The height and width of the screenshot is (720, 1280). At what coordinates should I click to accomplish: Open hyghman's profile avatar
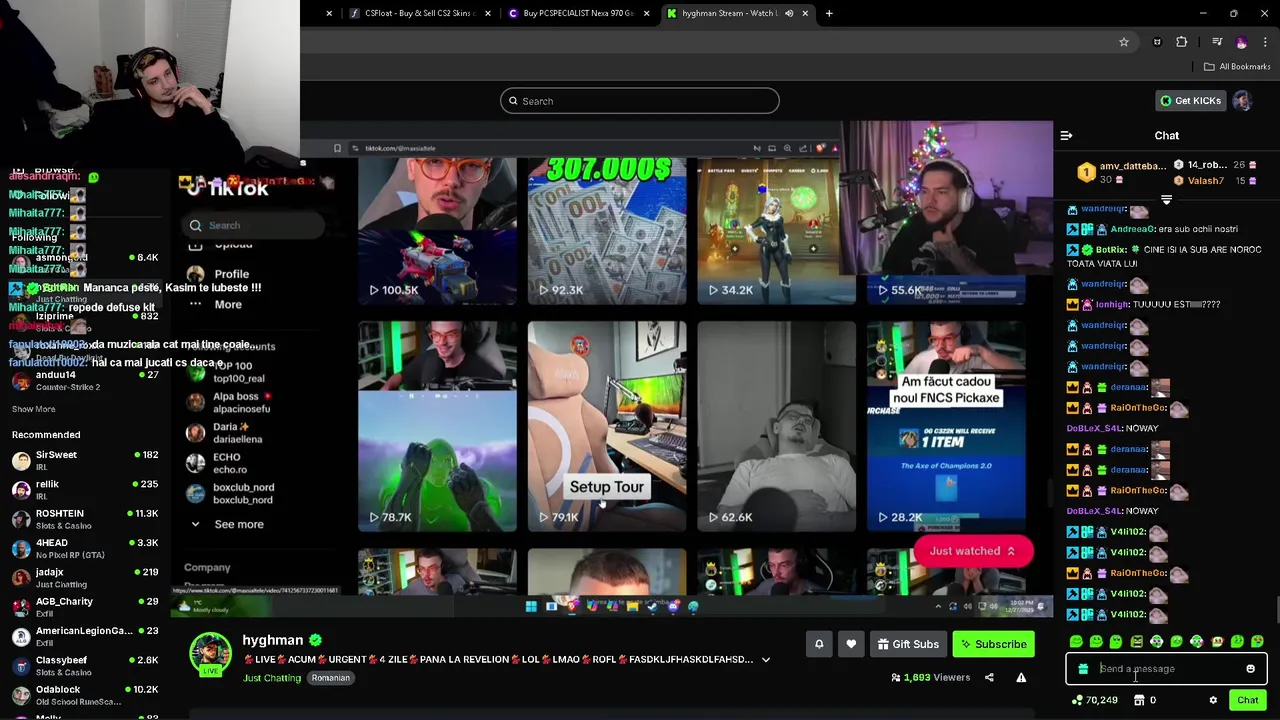click(211, 653)
